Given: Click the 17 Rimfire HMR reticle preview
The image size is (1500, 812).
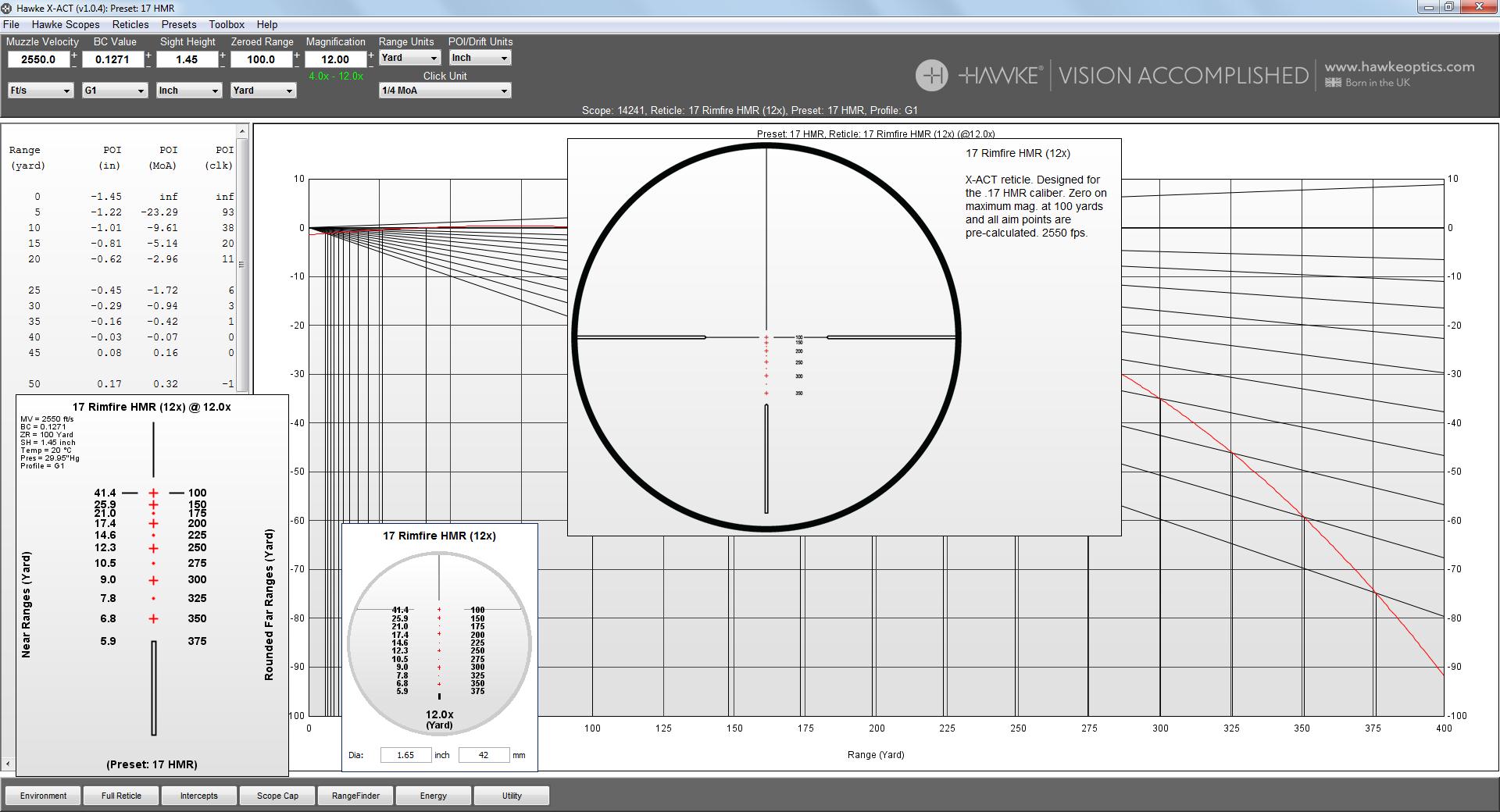Looking at the screenshot, I should click(766, 337).
